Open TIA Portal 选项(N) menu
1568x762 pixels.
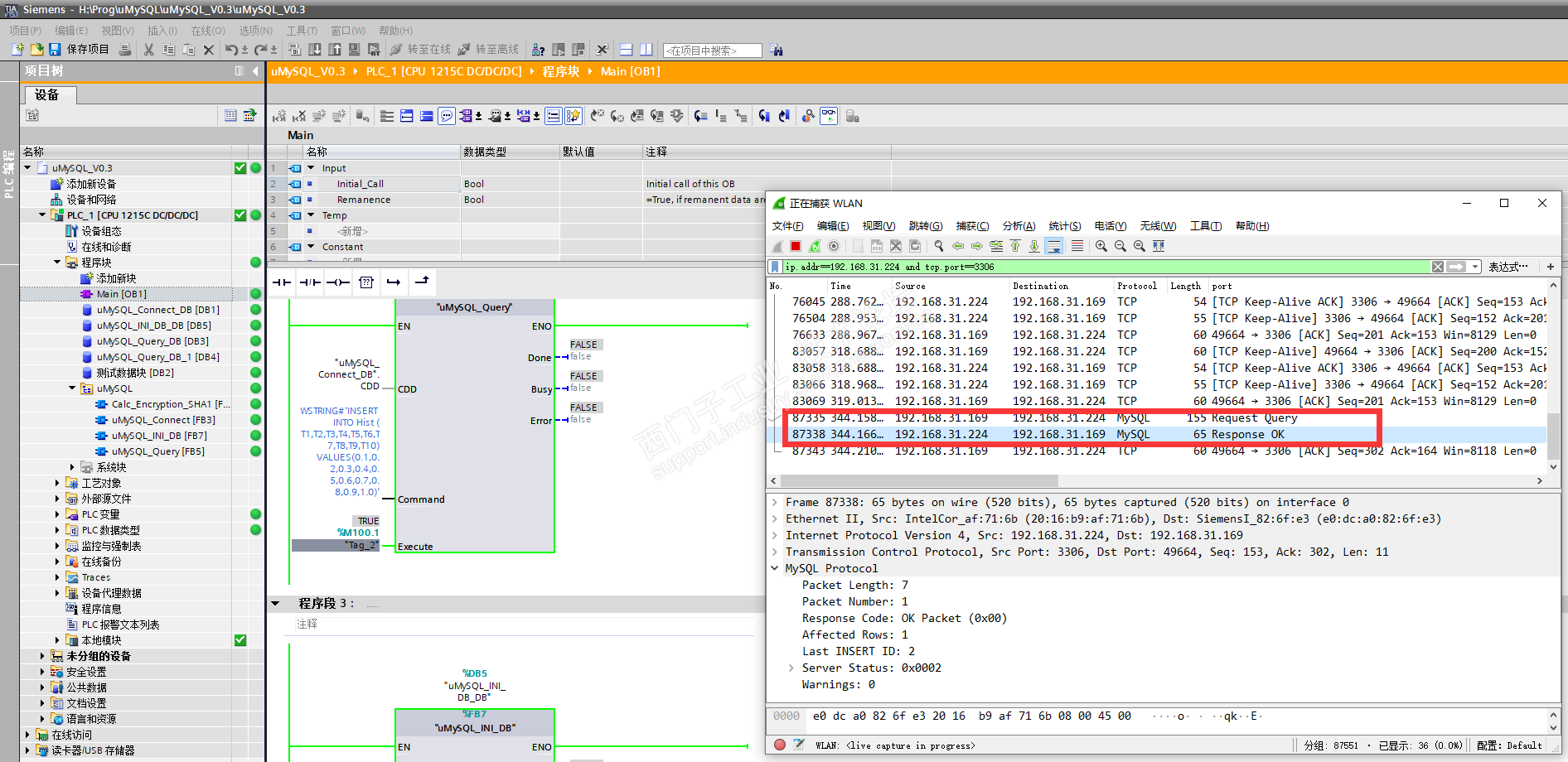(256, 31)
